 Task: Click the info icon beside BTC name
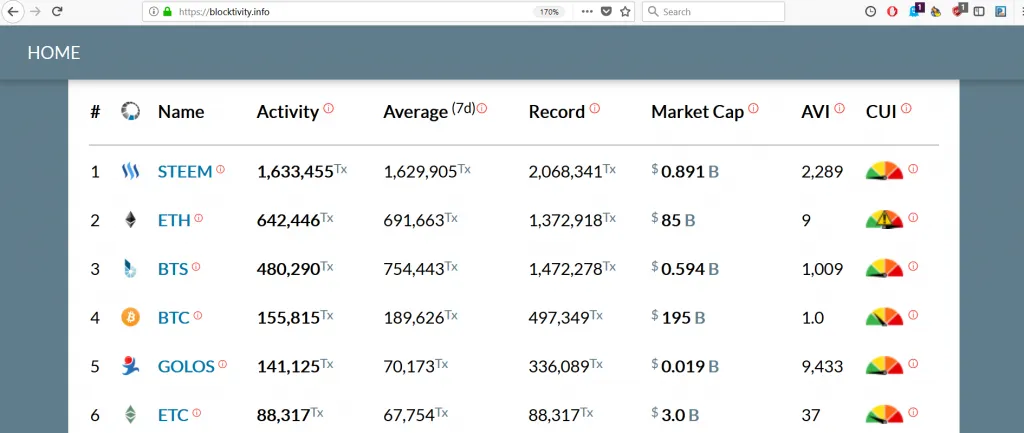198,315
